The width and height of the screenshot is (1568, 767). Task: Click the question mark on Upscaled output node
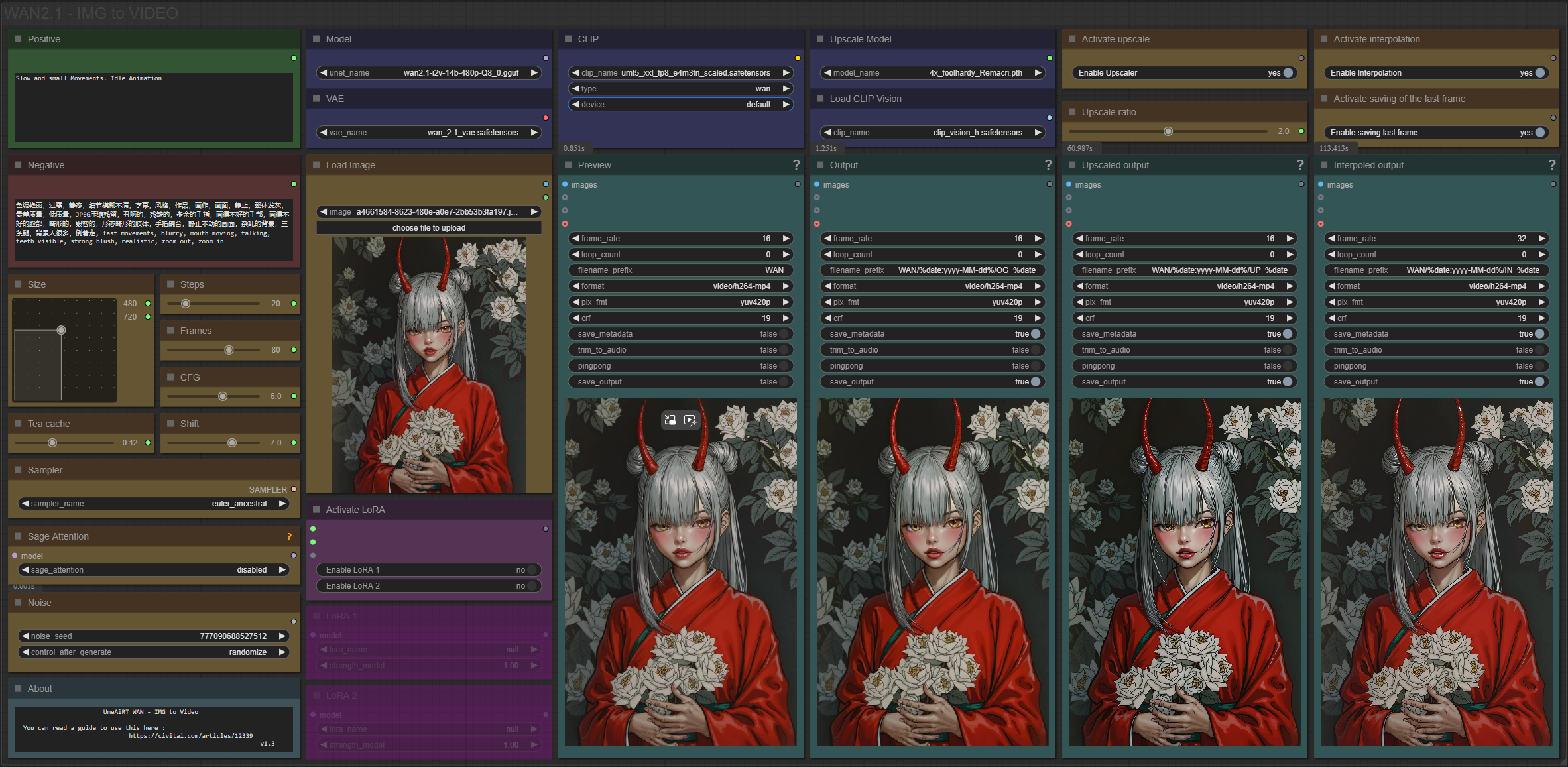(1299, 165)
